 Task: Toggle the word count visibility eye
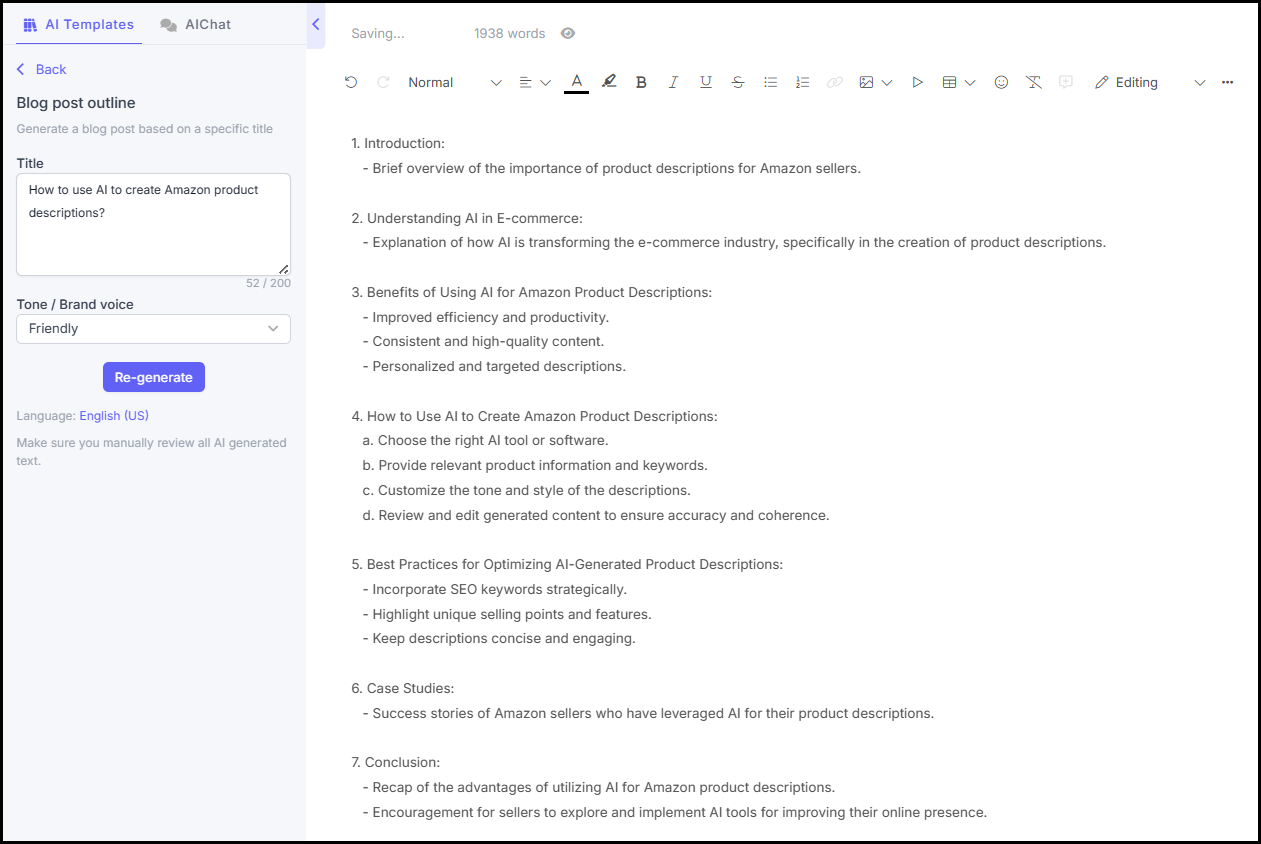point(568,33)
